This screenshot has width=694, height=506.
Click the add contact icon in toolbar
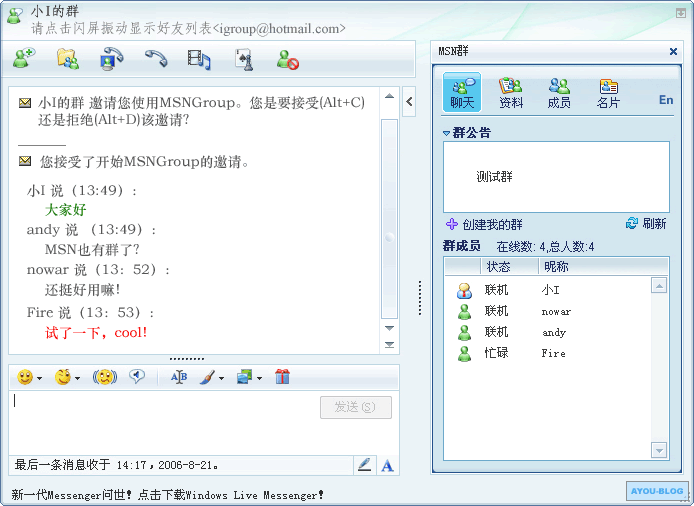[24, 58]
